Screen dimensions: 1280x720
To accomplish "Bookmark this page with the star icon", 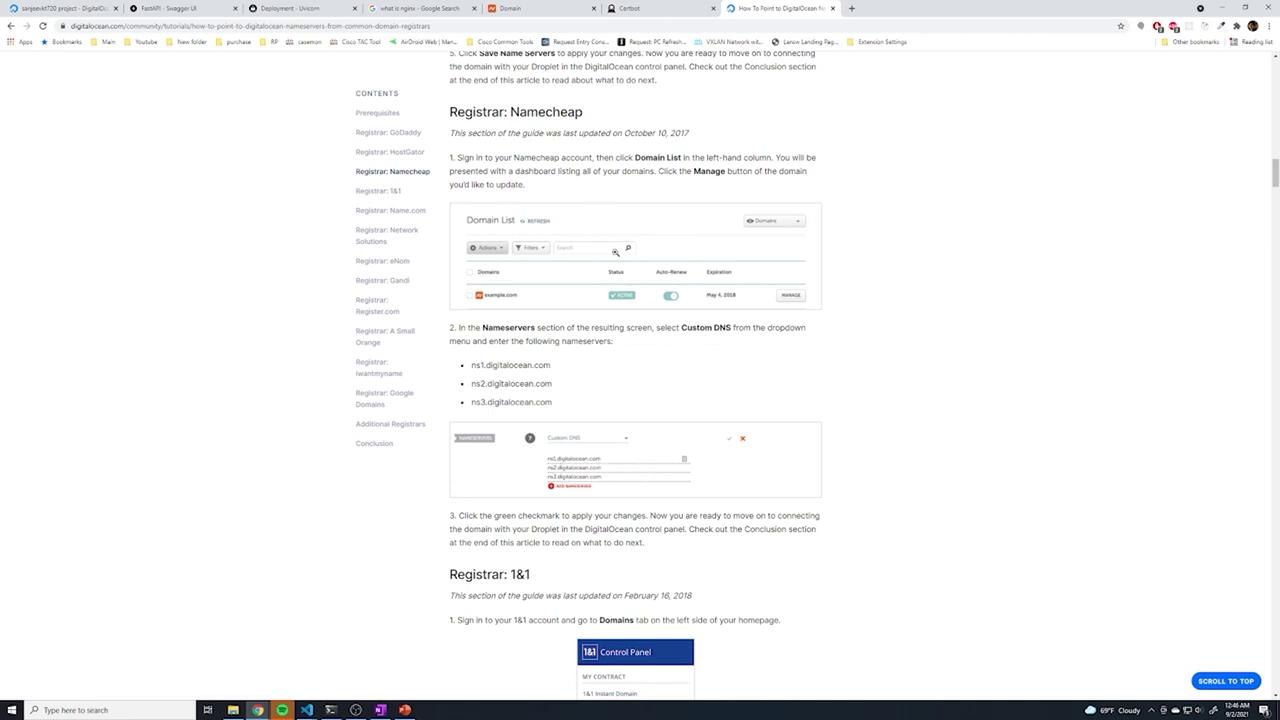I will [x=1121, y=26].
